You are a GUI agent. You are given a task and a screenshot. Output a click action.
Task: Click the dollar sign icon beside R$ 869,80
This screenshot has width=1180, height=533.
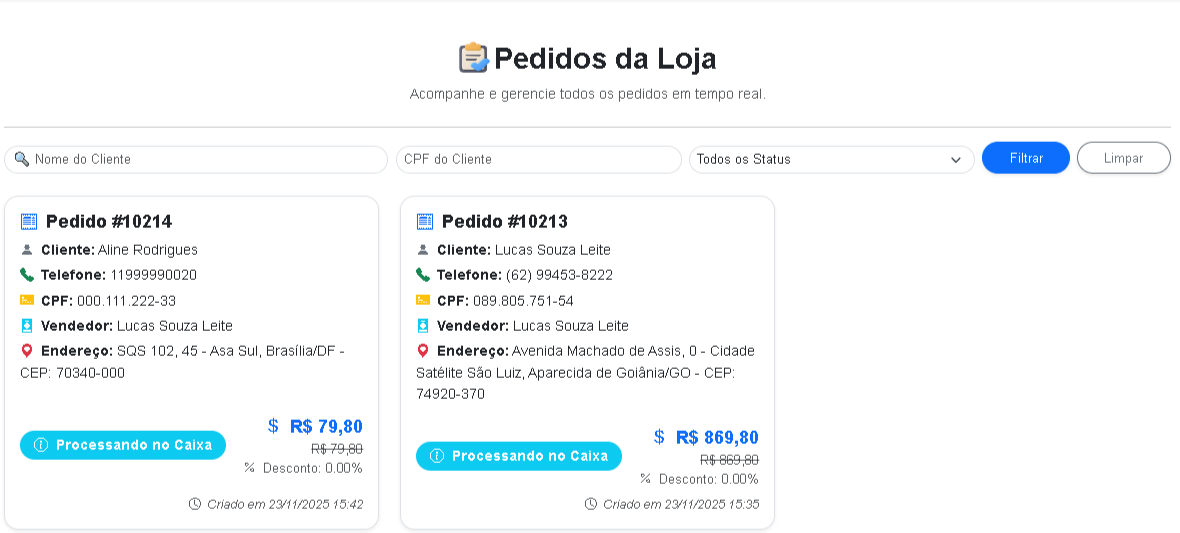(x=659, y=437)
